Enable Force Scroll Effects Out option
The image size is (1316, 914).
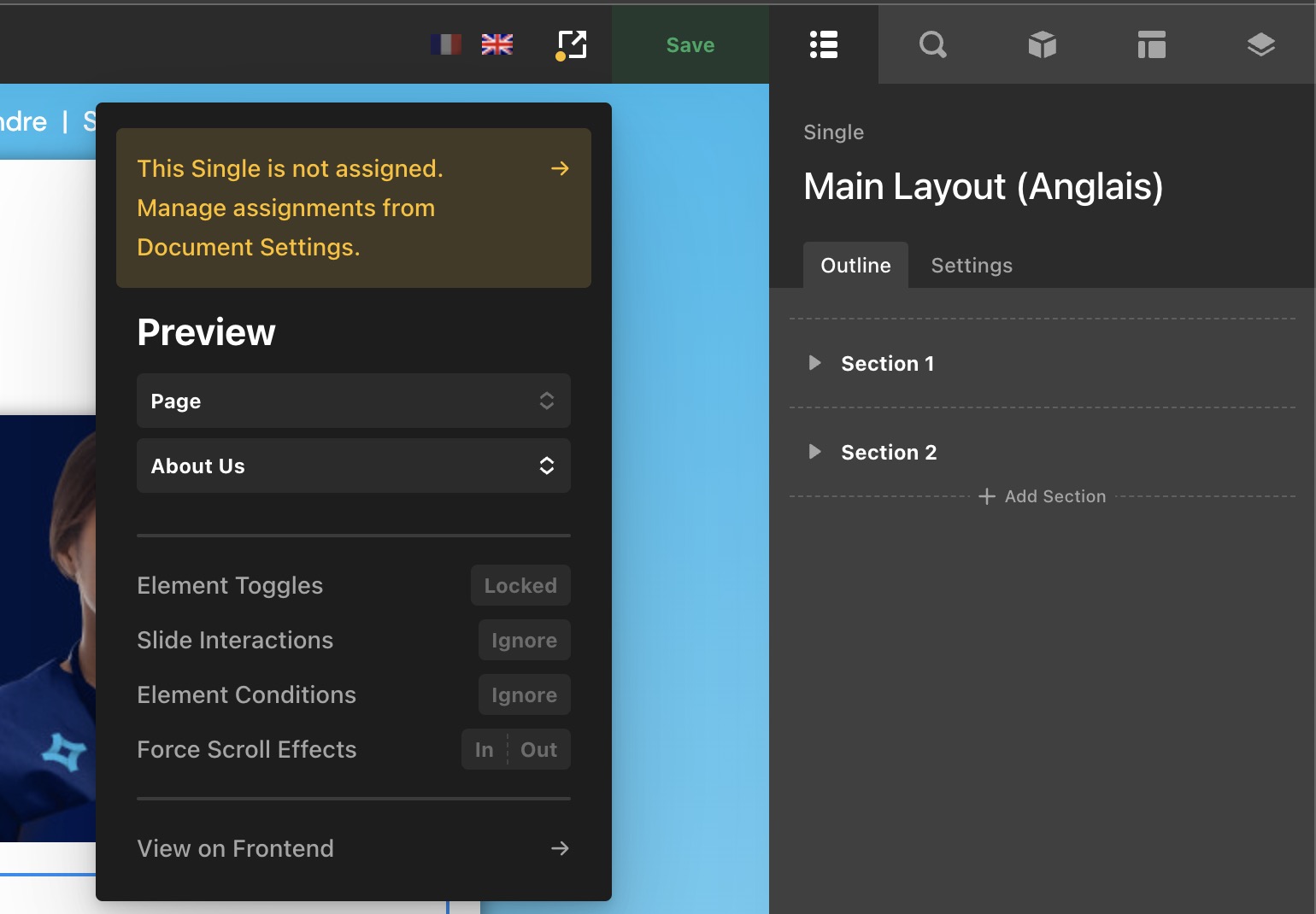tap(538, 750)
